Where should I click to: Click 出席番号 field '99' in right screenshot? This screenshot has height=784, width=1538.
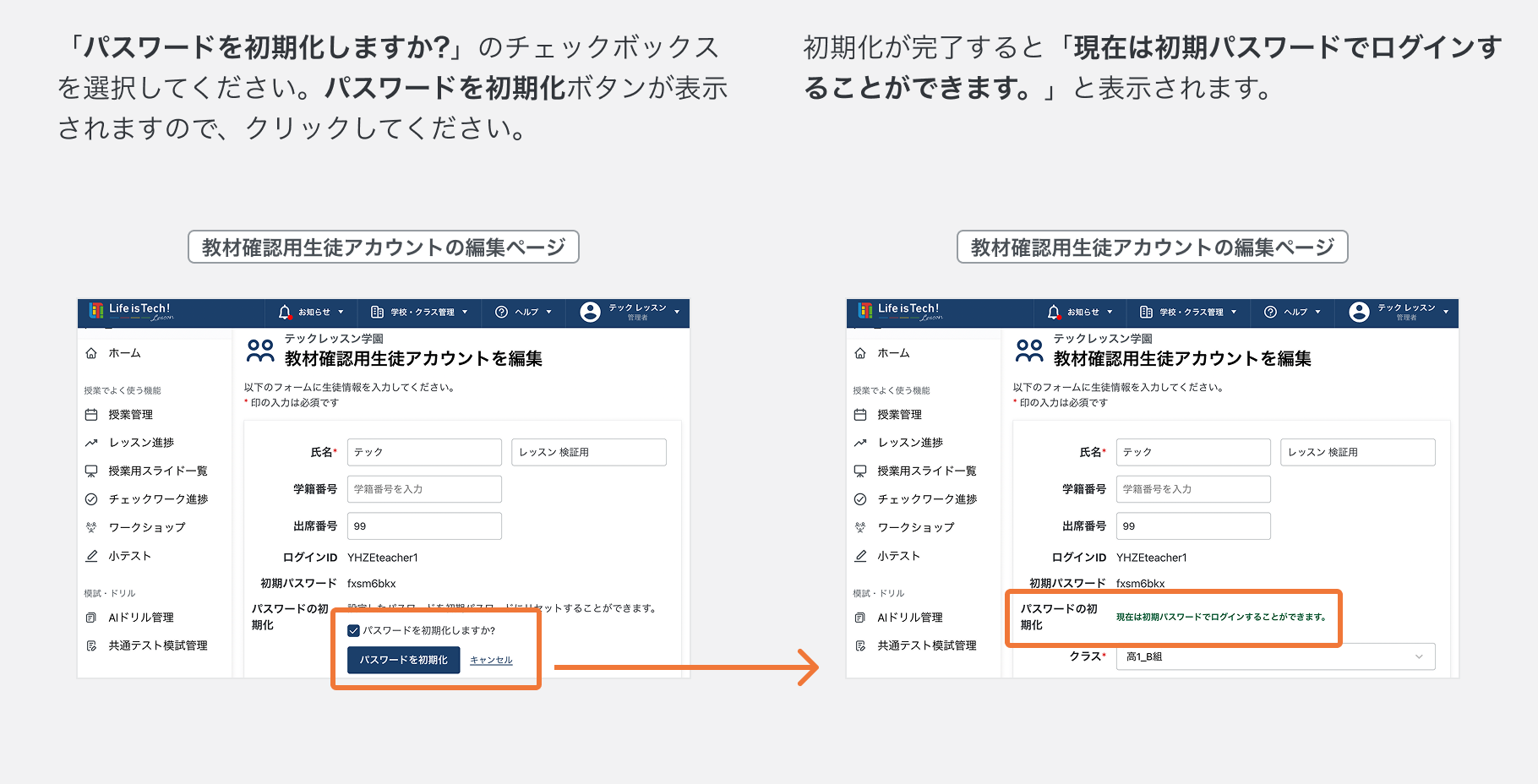click(1193, 525)
